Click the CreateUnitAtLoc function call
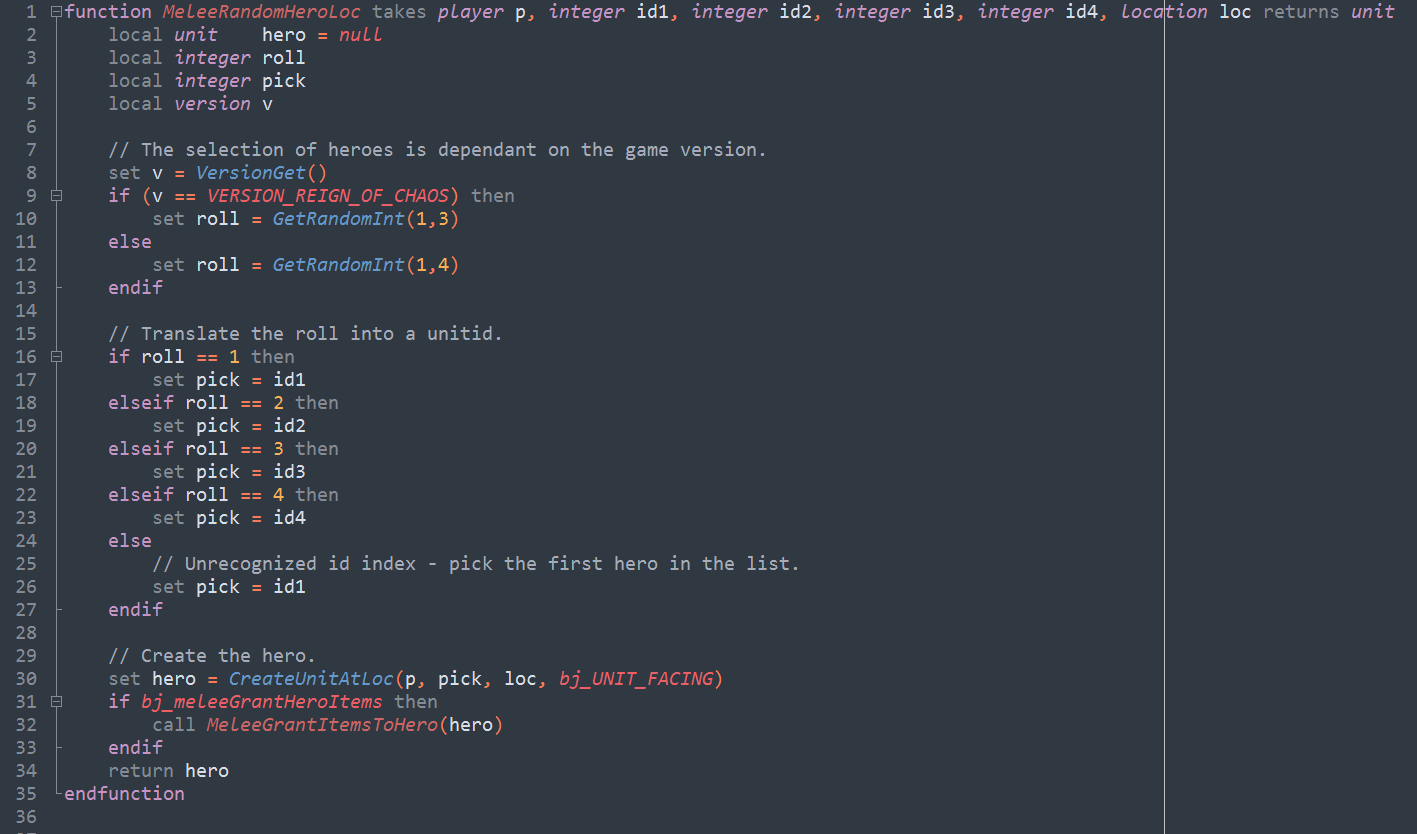Screen dimensions: 1417x834 [311, 679]
